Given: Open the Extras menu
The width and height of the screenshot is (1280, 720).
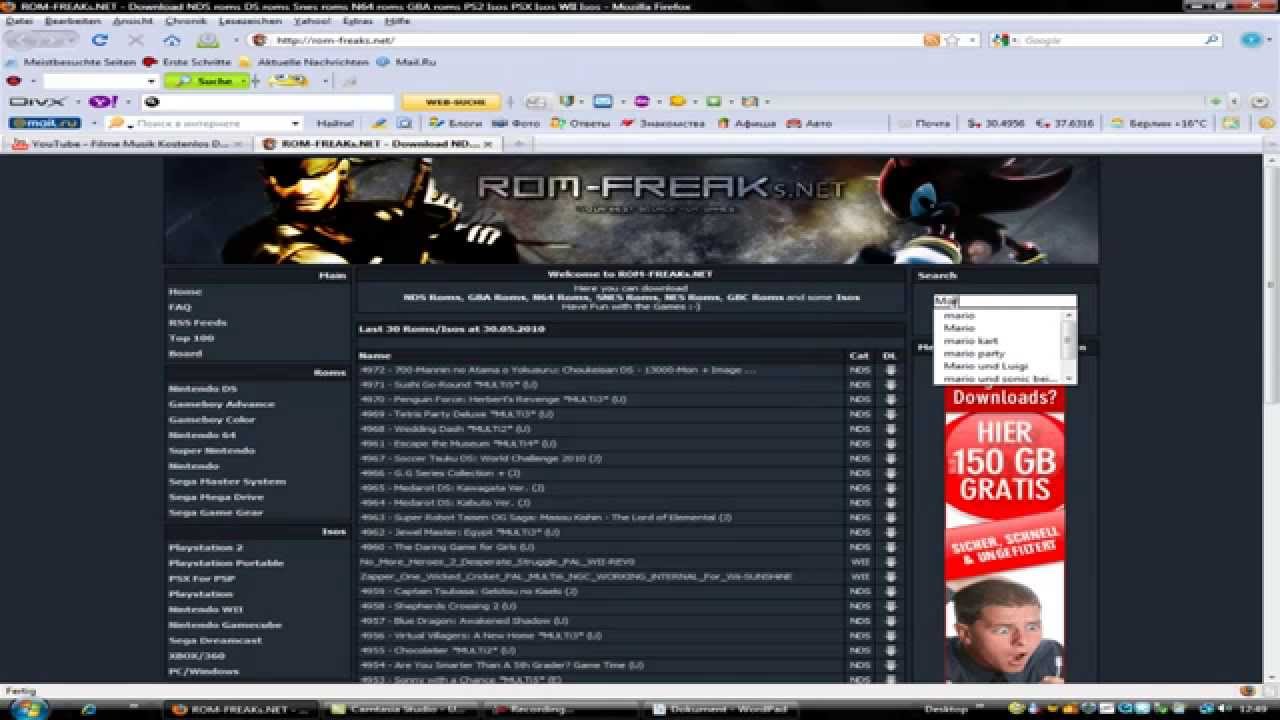Looking at the screenshot, I should pos(357,20).
